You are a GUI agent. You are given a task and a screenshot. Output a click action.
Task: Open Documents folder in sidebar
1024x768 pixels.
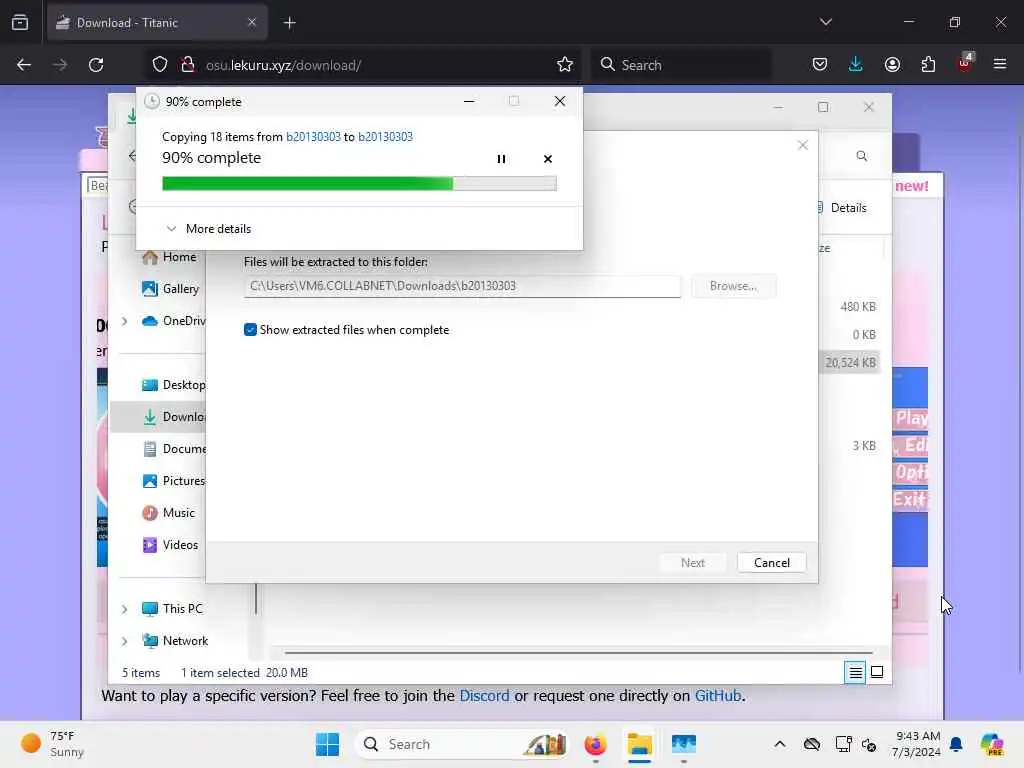pyautogui.click(x=172, y=449)
